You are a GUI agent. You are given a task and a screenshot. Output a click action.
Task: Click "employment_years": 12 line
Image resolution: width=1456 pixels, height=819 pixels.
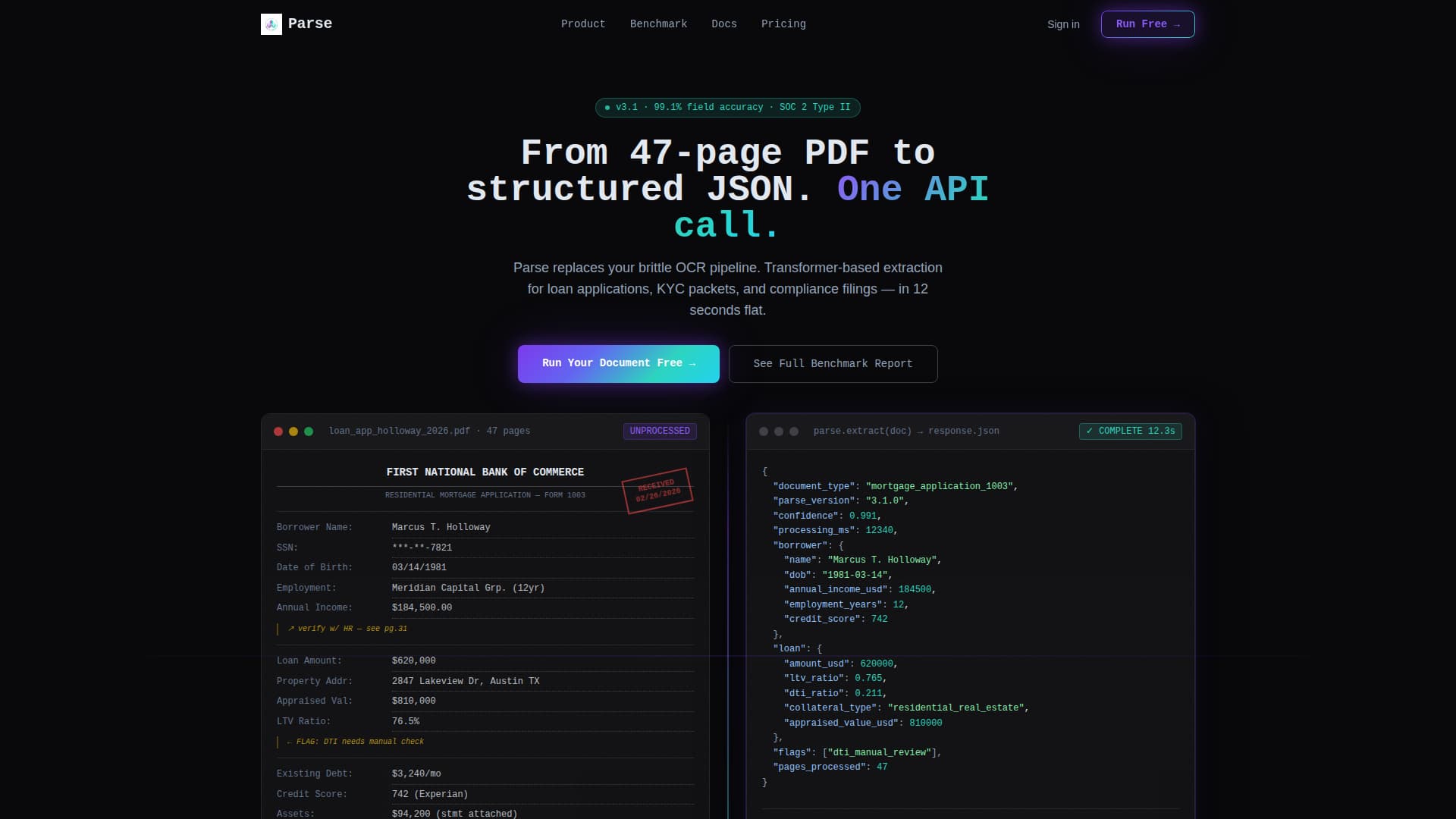[x=846, y=605]
